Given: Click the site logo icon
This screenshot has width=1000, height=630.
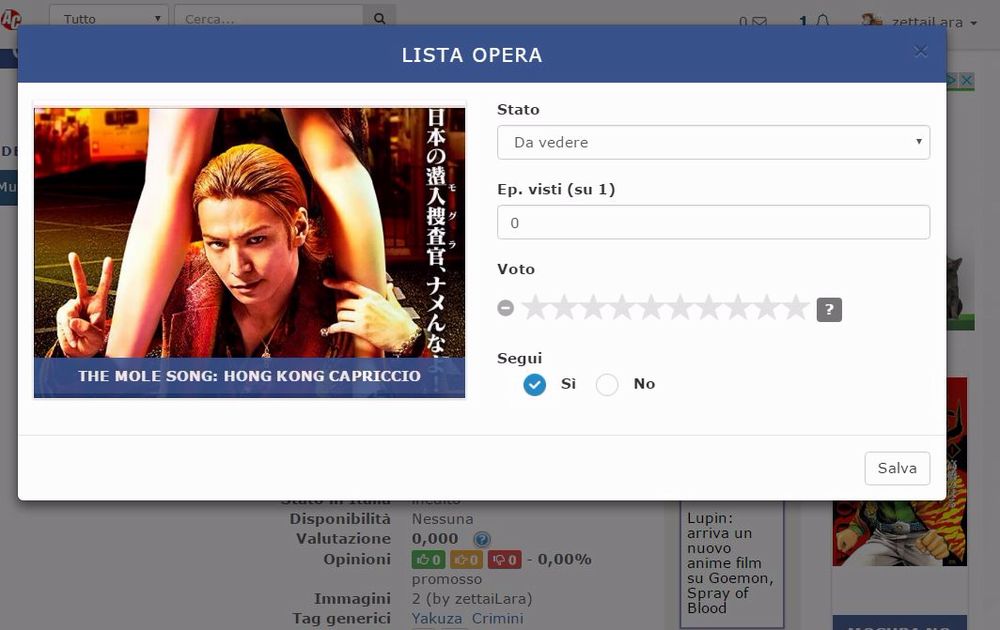Looking at the screenshot, I should pos(10,18).
